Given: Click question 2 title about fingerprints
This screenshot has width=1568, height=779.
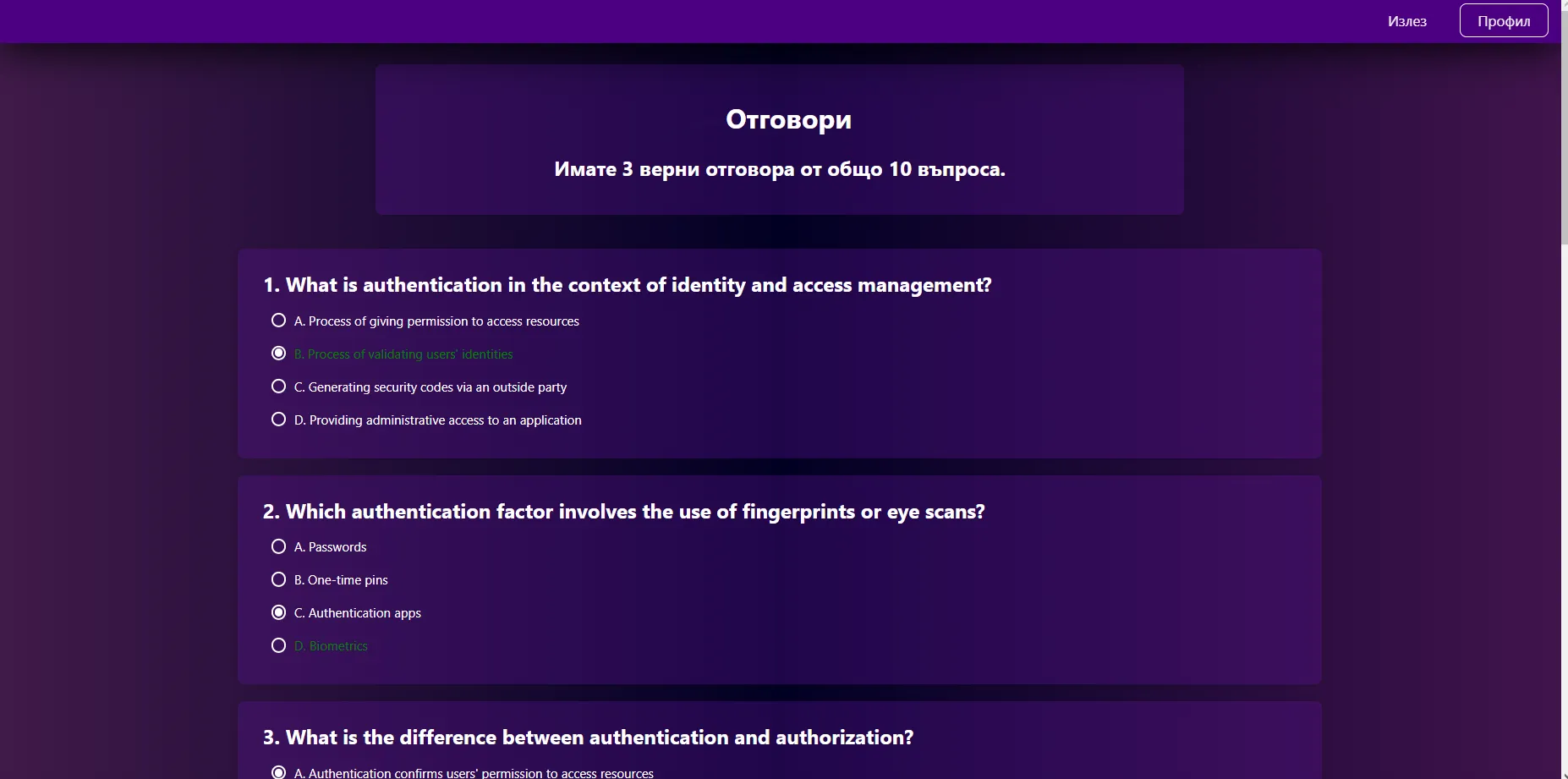Looking at the screenshot, I should tap(624, 512).
